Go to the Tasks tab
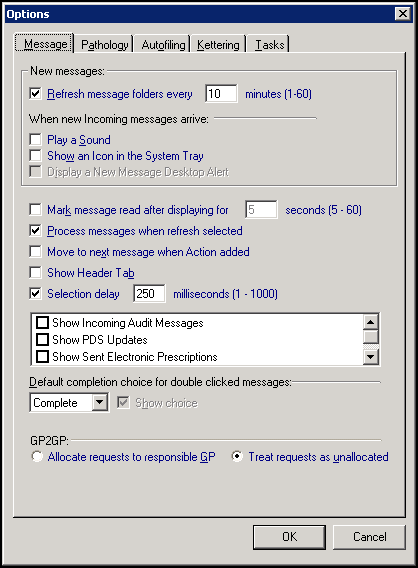The width and height of the screenshot is (418, 568). (x=269, y=45)
